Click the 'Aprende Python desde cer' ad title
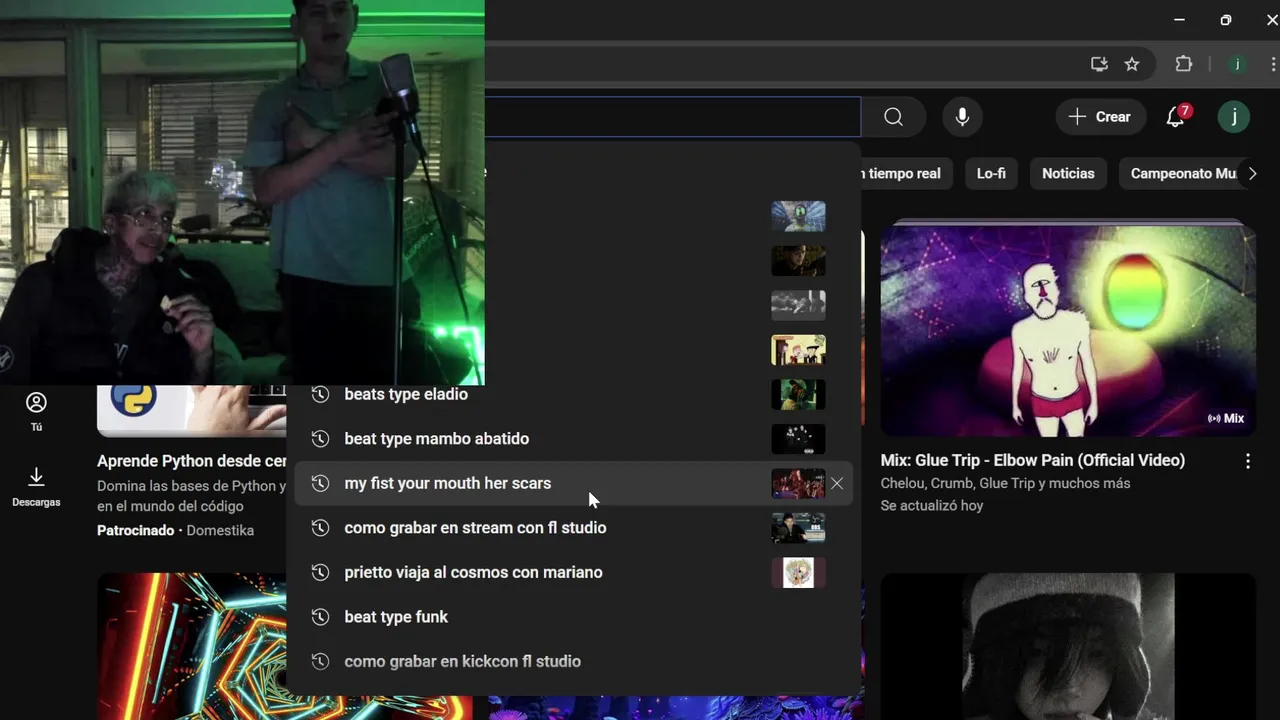Image resolution: width=1280 pixels, height=720 pixels. [x=192, y=461]
